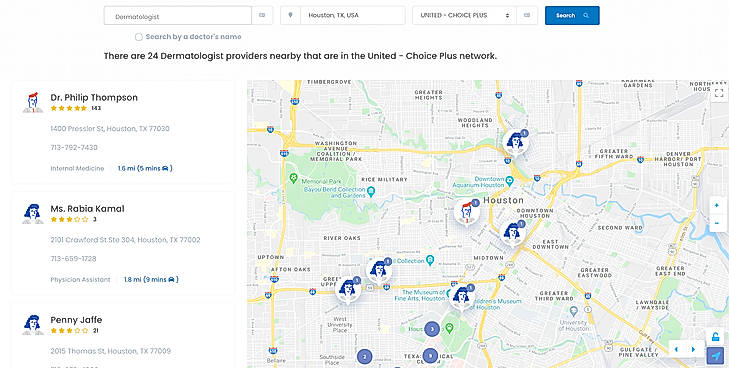
Task: Click the map lock icon
Action: click(x=716, y=337)
